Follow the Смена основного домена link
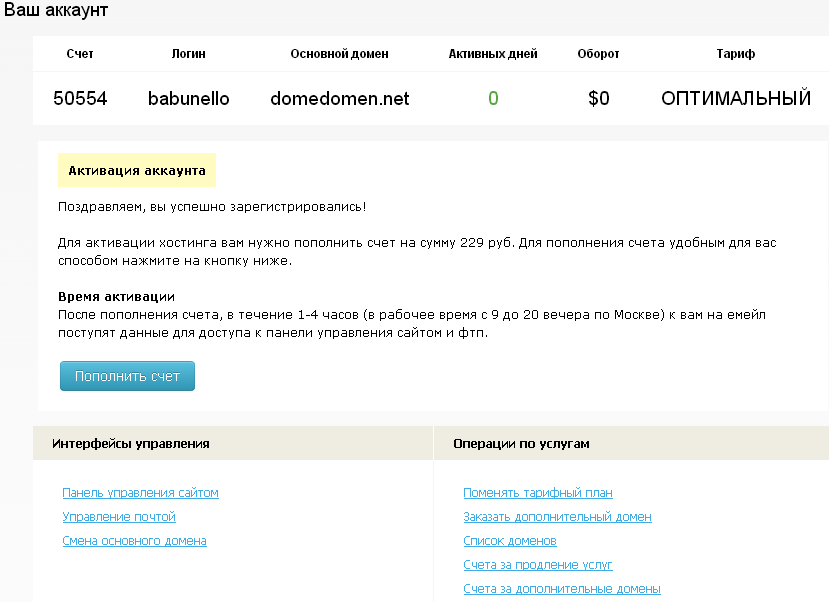The image size is (829, 602). (x=134, y=541)
